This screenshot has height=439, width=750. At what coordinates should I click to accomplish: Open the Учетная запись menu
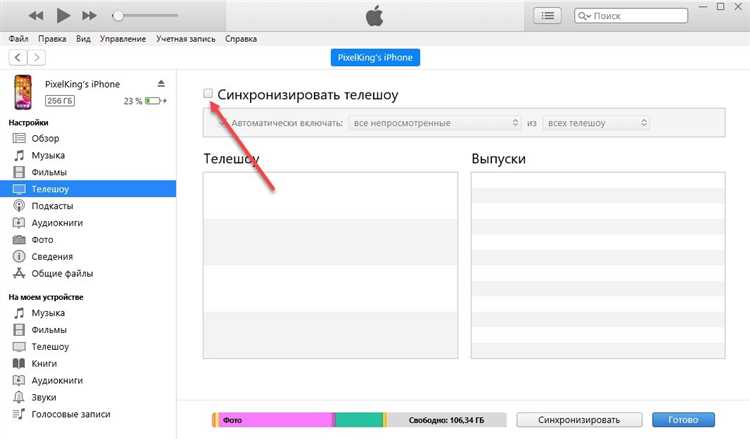183,38
